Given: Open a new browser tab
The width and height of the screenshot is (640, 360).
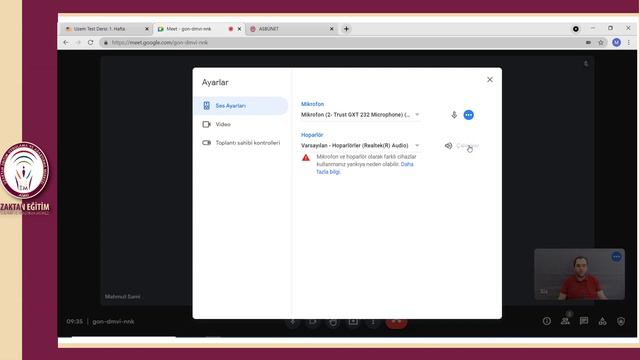Looking at the screenshot, I should click(346, 29).
